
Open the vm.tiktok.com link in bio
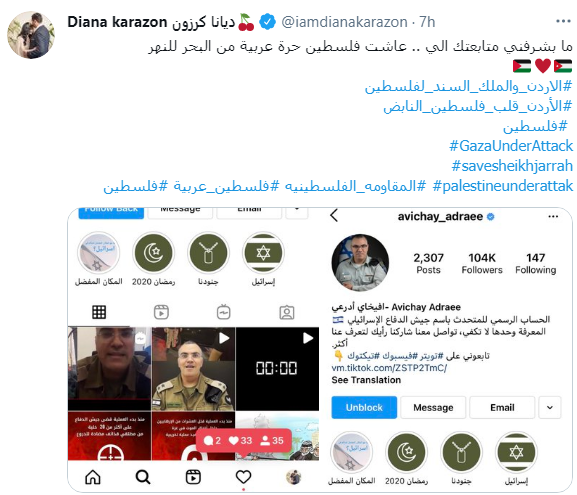click(389, 368)
